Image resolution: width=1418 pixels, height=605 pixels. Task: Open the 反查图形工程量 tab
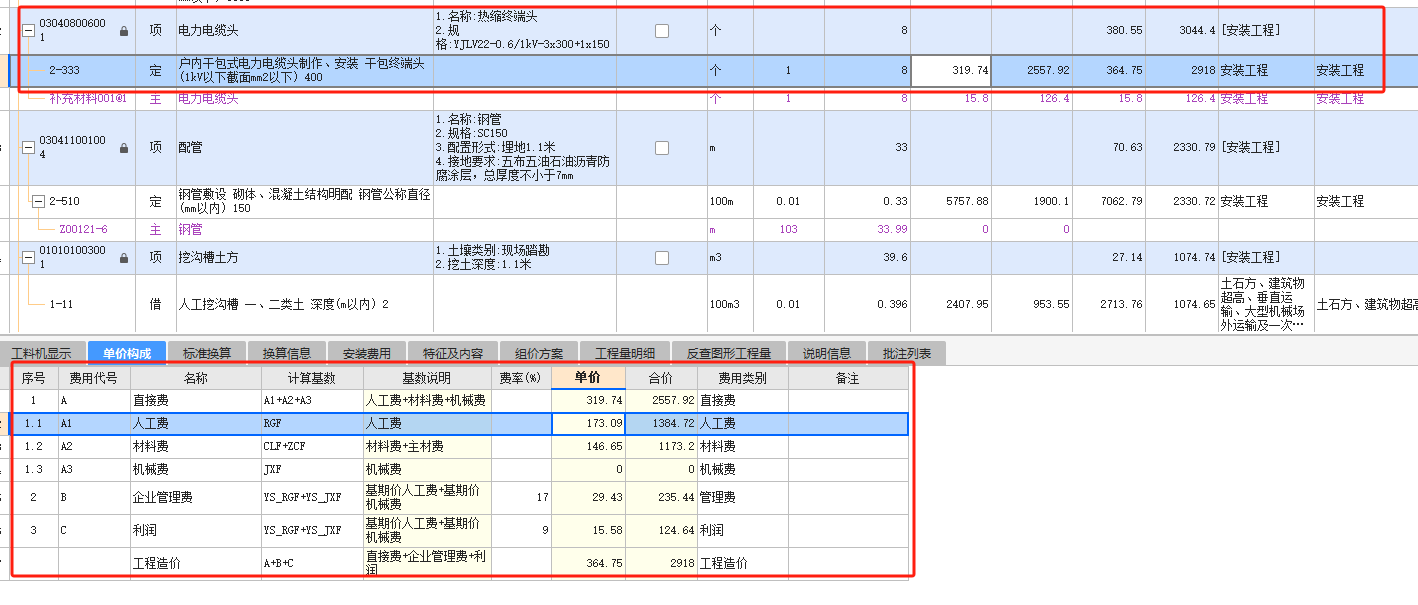click(729, 353)
